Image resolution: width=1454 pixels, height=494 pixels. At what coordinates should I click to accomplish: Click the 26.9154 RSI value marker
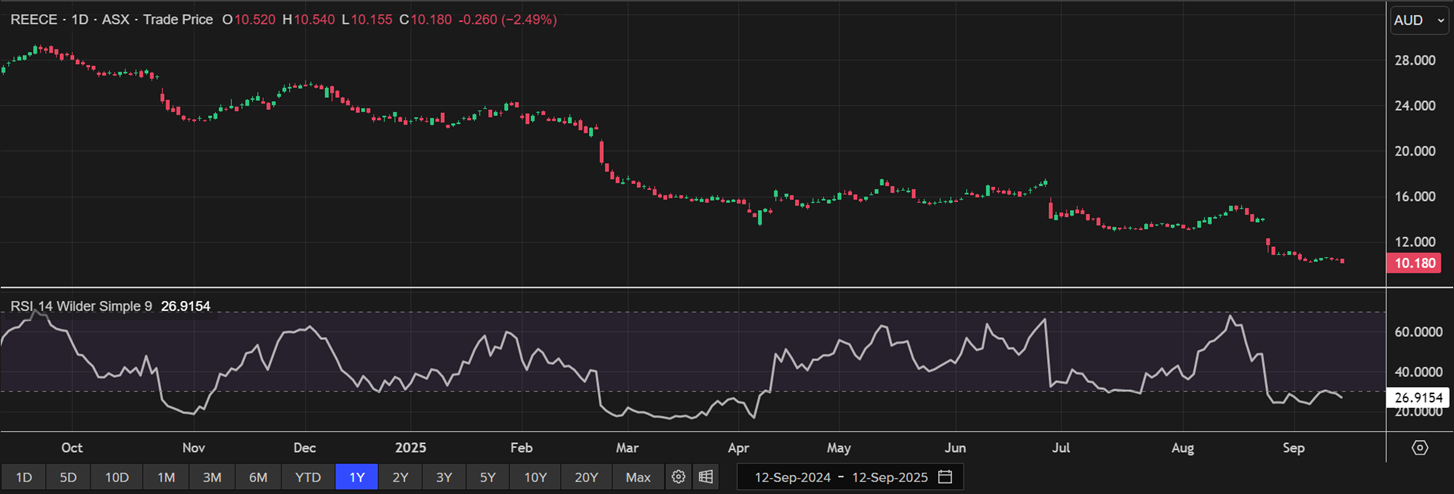tap(1418, 398)
